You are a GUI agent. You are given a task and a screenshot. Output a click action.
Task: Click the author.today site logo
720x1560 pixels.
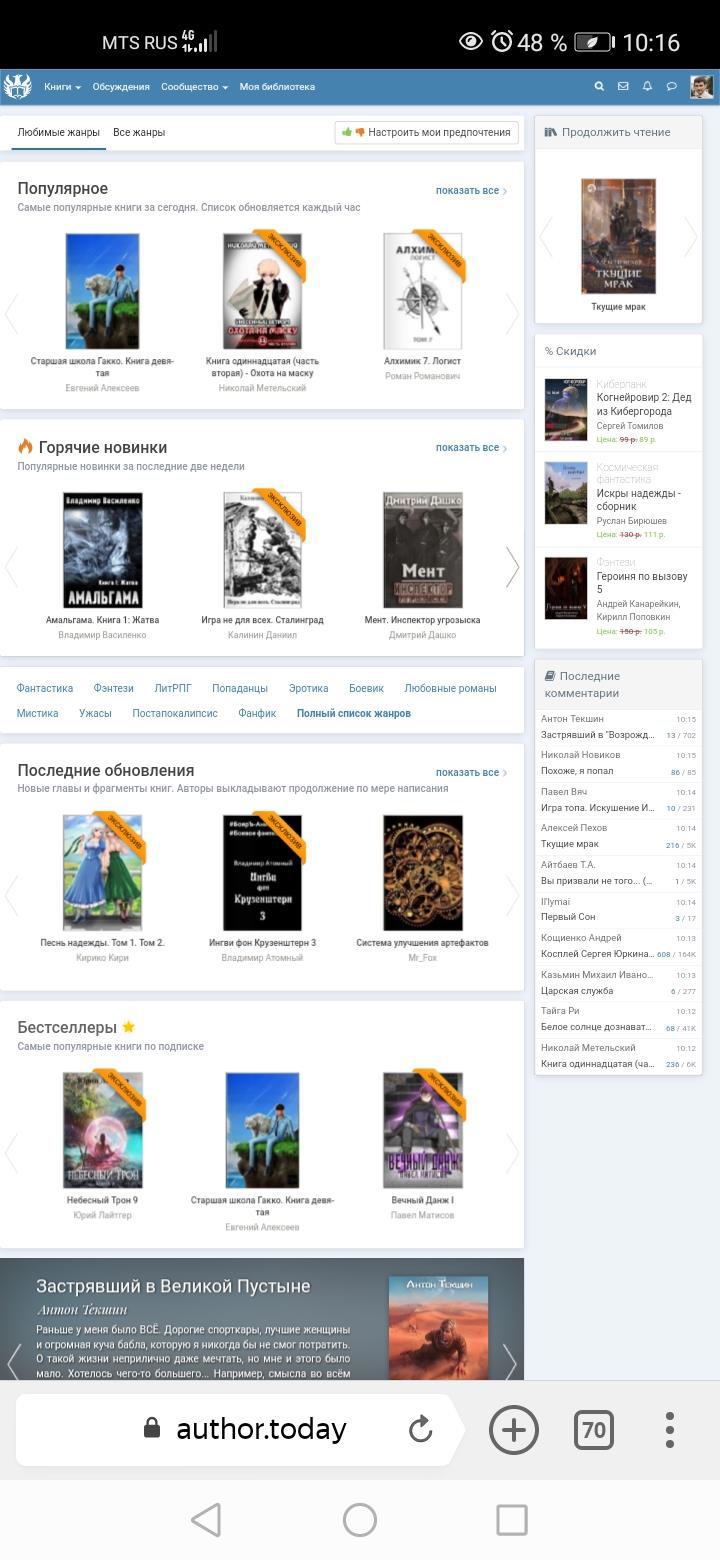click(x=17, y=87)
